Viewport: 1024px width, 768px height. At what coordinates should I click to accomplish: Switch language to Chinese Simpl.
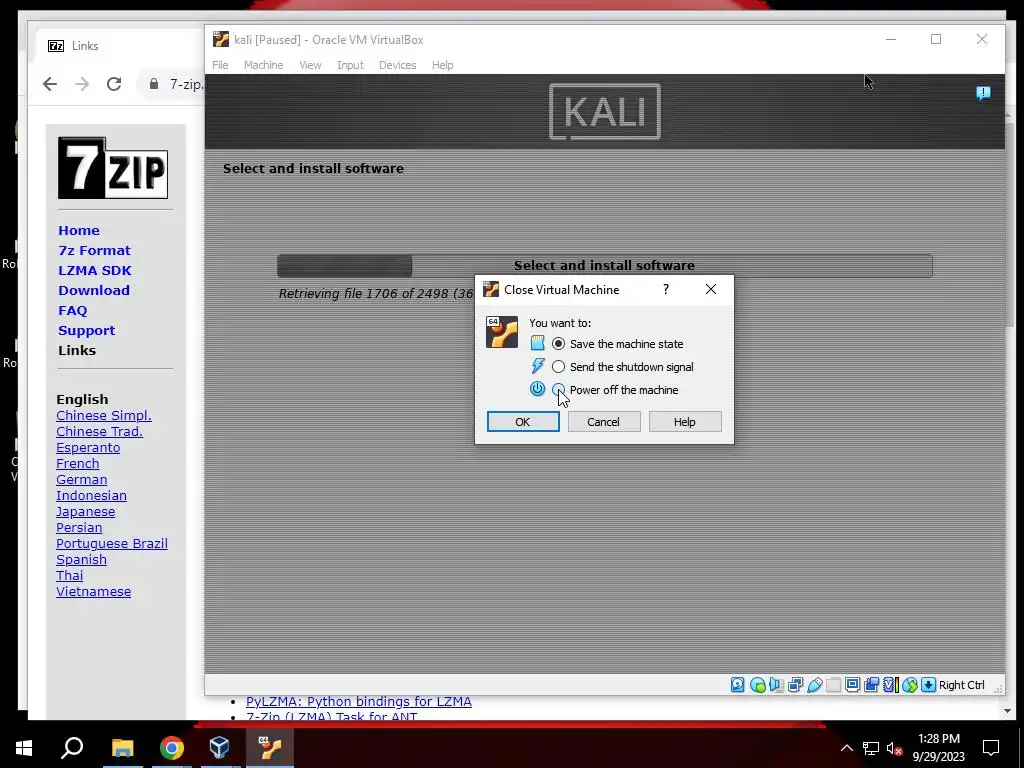tap(104, 415)
